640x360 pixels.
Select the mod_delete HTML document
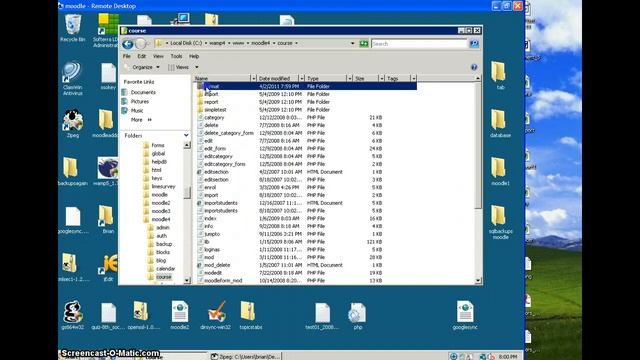pyautogui.click(x=217, y=265)
